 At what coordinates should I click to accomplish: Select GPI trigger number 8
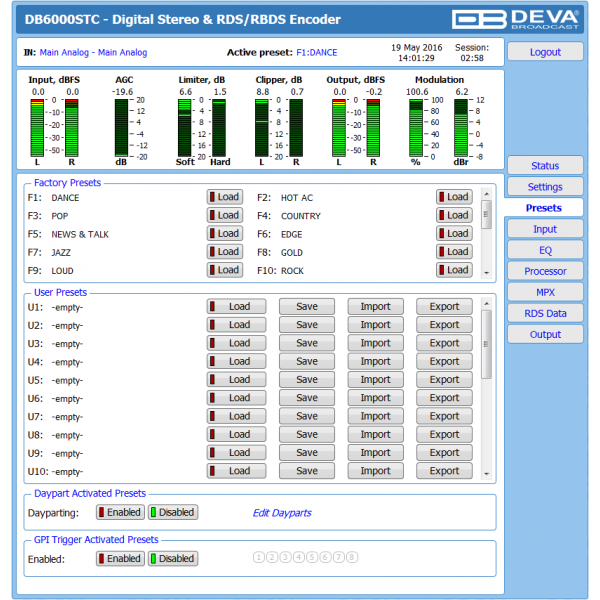point(352,557)
